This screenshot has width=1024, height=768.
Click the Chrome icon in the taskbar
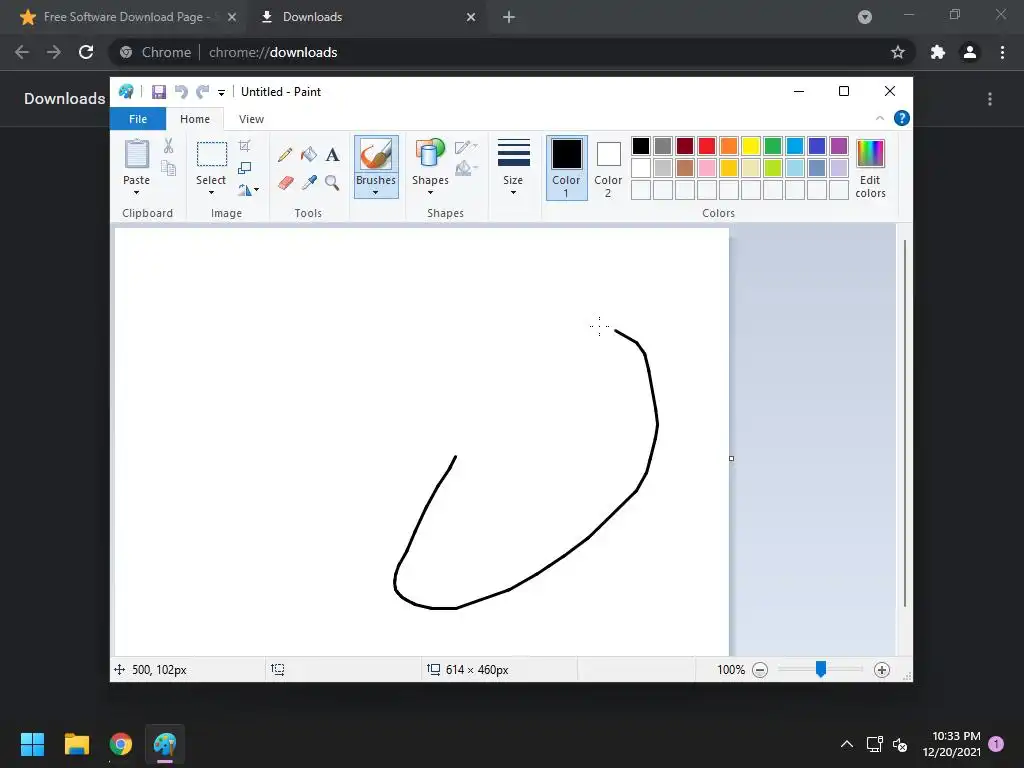(121, 744)
